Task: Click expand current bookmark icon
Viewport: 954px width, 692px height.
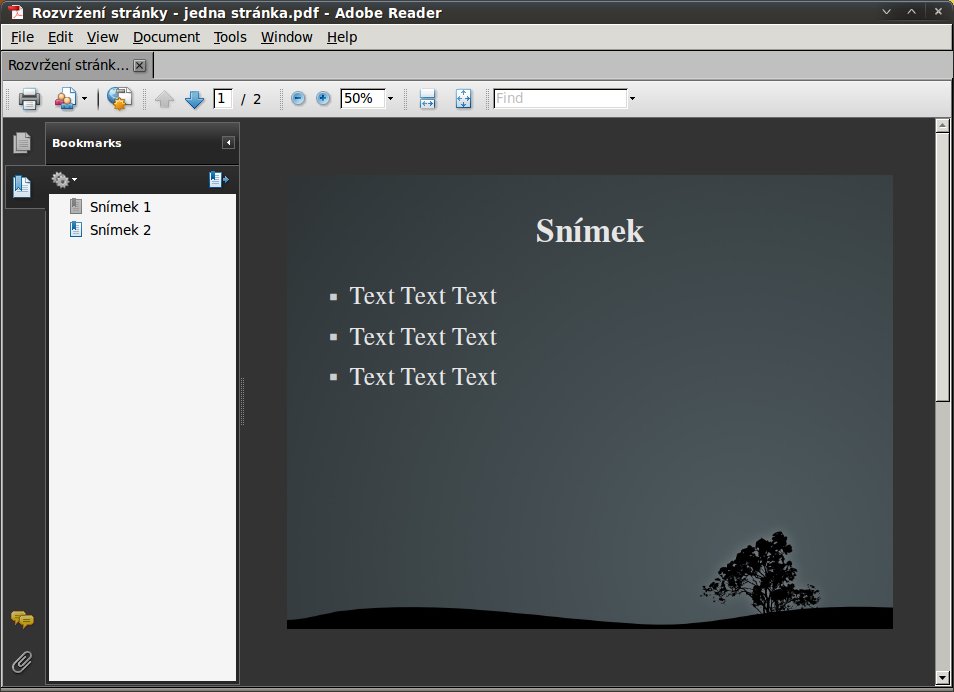Action: [218, 180]
